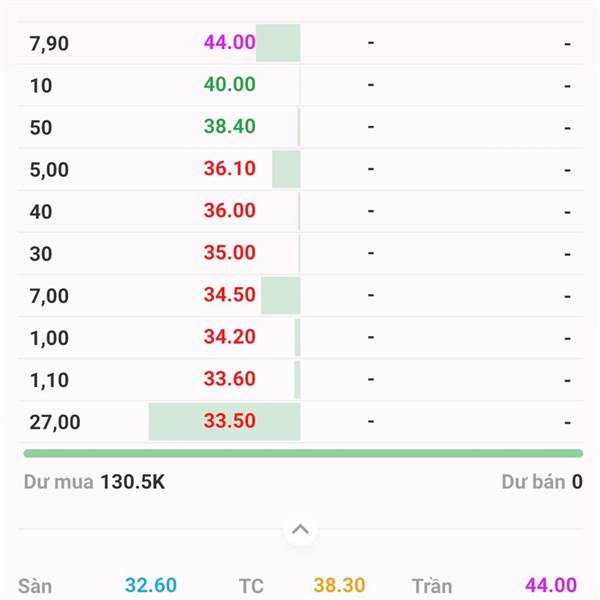This screenshot has width=600, height=600.
Task: Click the Dư bán 0 total
Action: 542,482
